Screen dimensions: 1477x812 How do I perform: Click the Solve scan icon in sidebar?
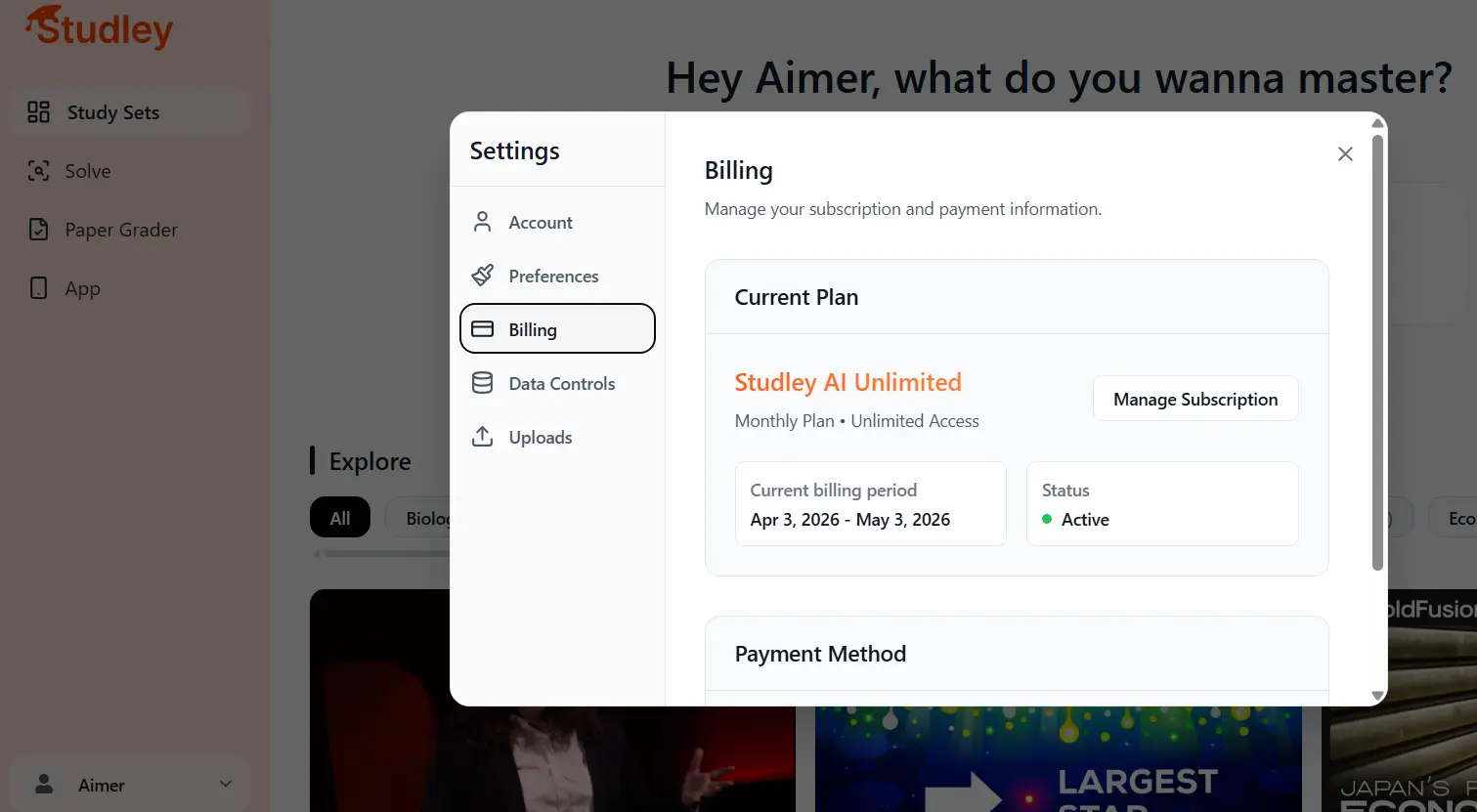click(38, 171)
